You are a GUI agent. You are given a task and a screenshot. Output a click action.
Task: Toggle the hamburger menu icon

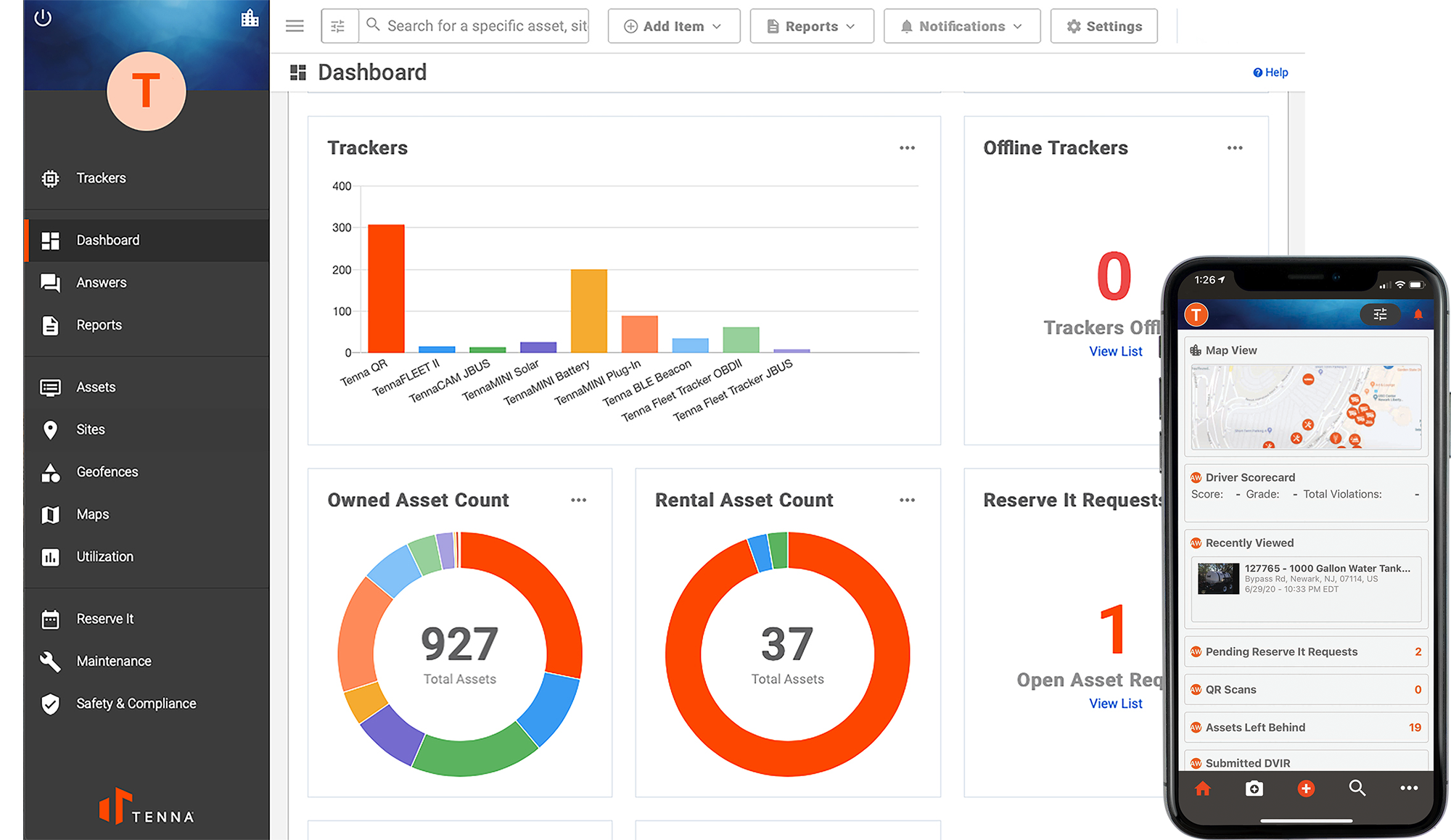click(295, 26)
